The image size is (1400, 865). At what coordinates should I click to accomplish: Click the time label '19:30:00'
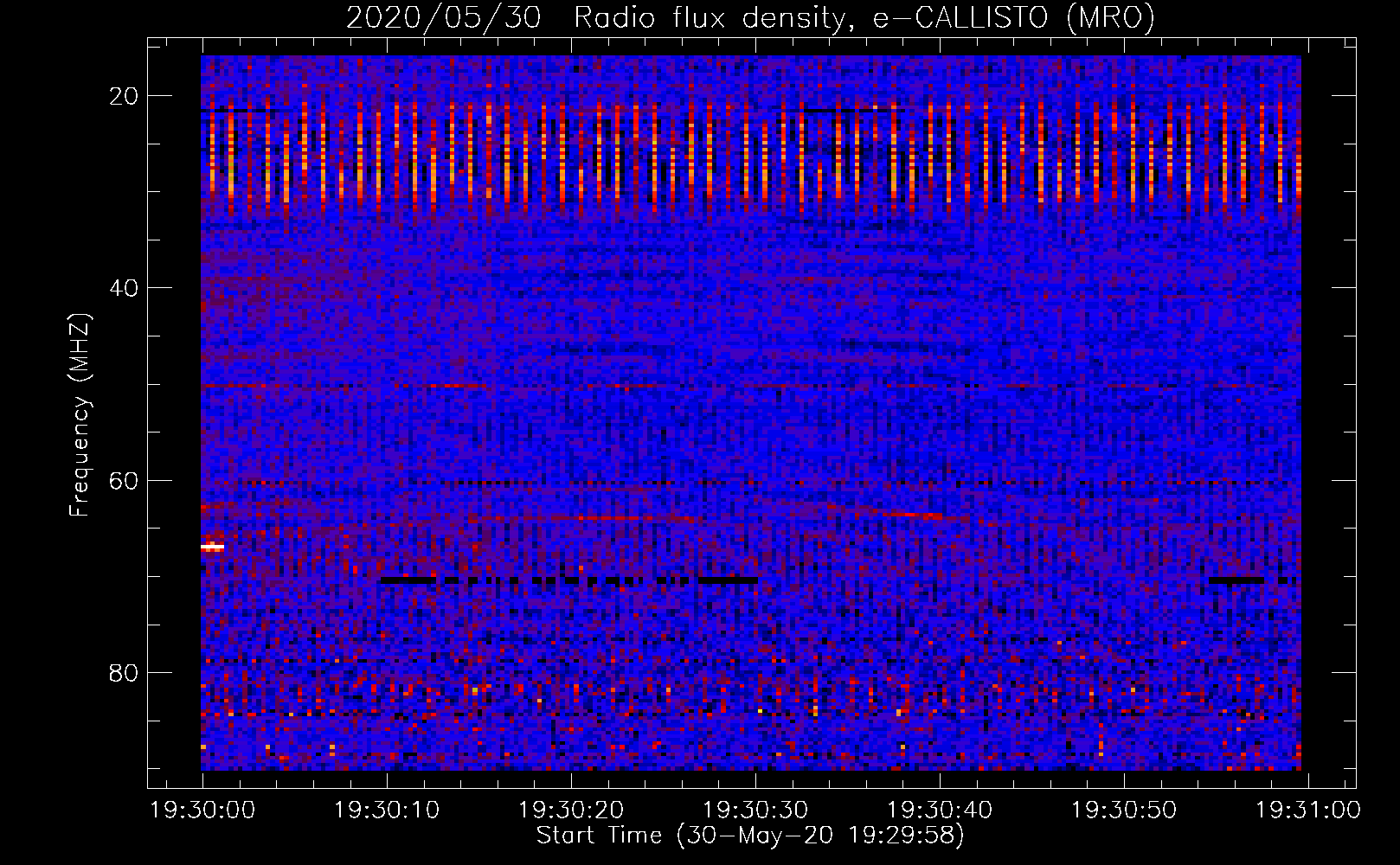coord(202,811)
